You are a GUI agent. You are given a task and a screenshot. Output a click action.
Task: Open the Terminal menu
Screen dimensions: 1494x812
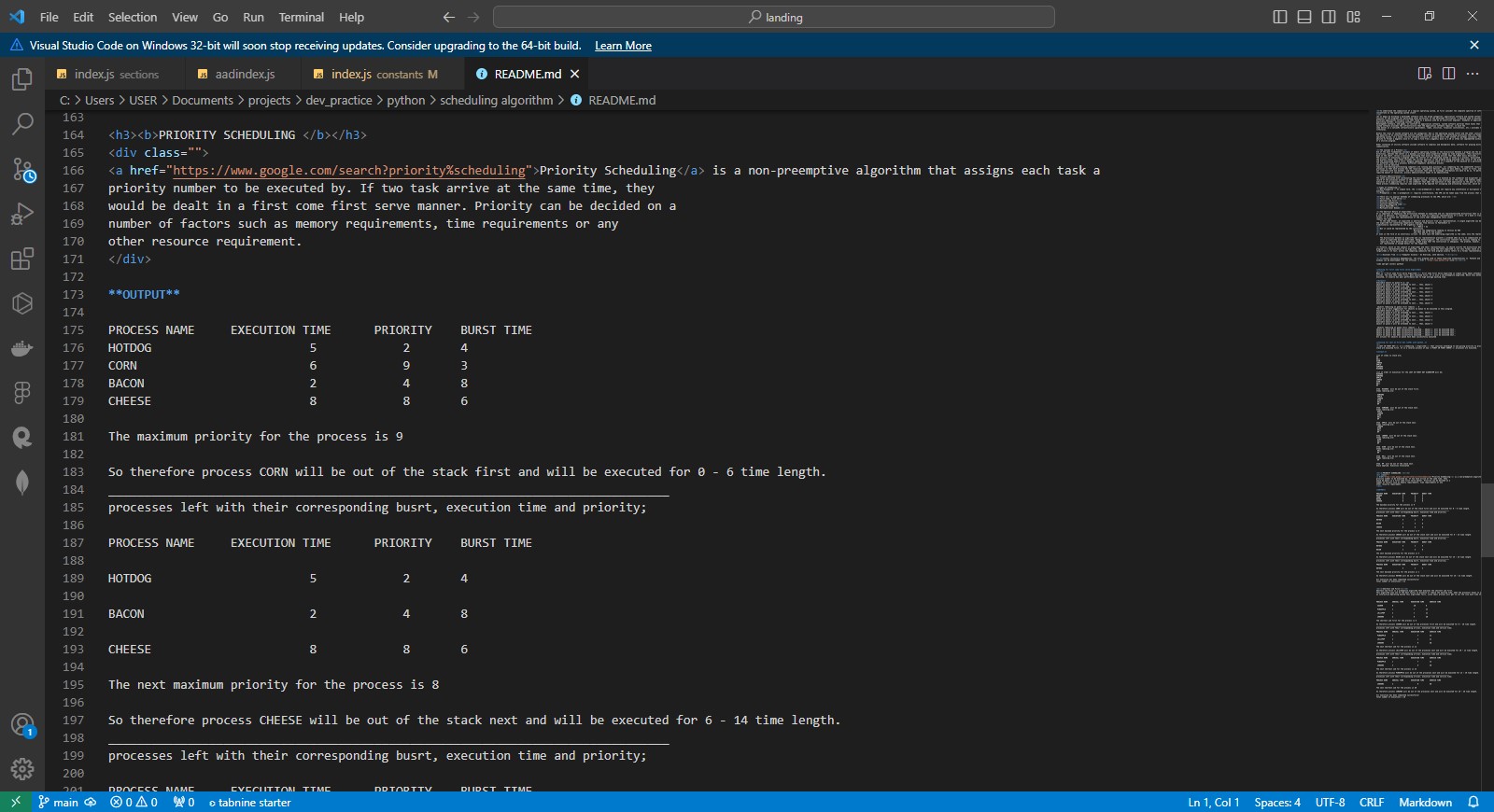pyautogui.click(x=302, y=17)
